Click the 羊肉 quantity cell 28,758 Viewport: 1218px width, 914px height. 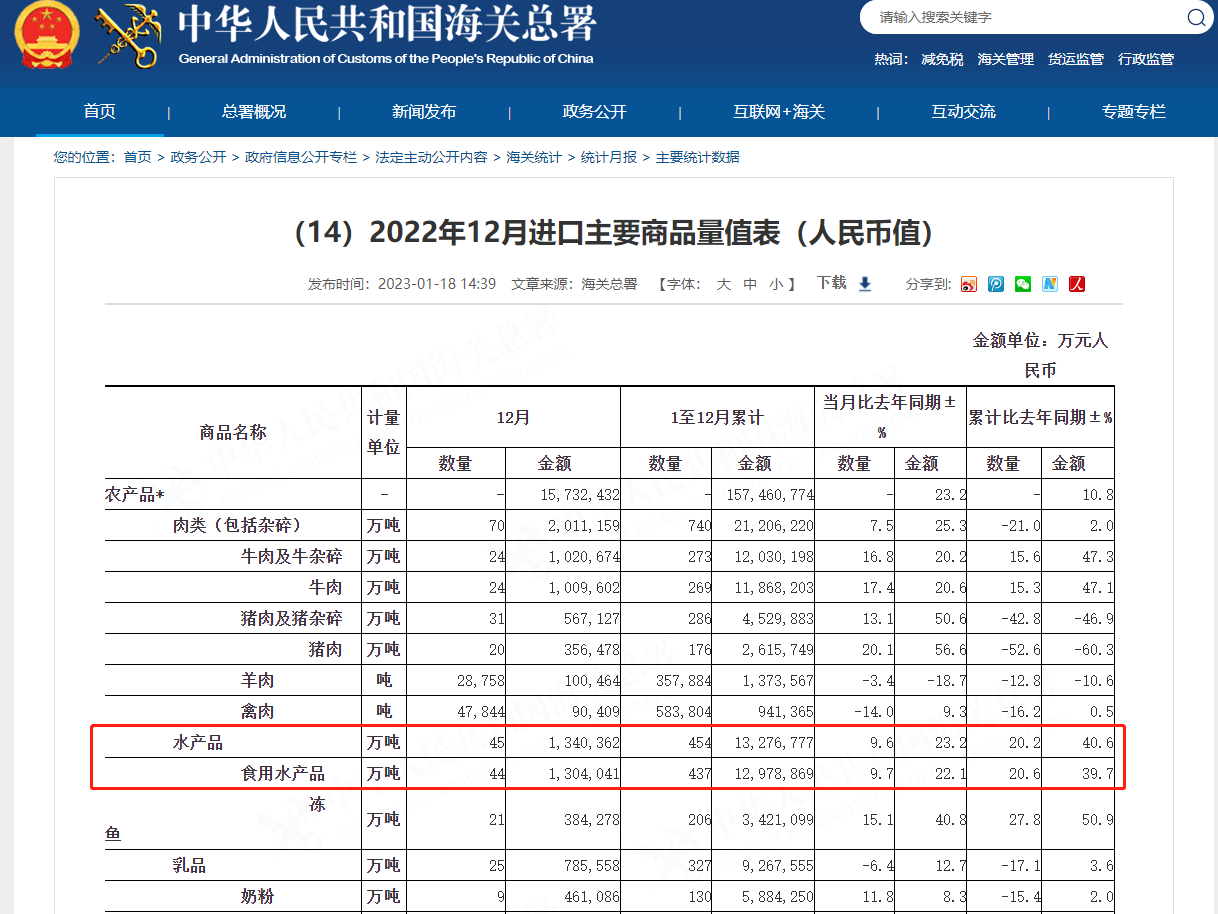pos(479,680)
